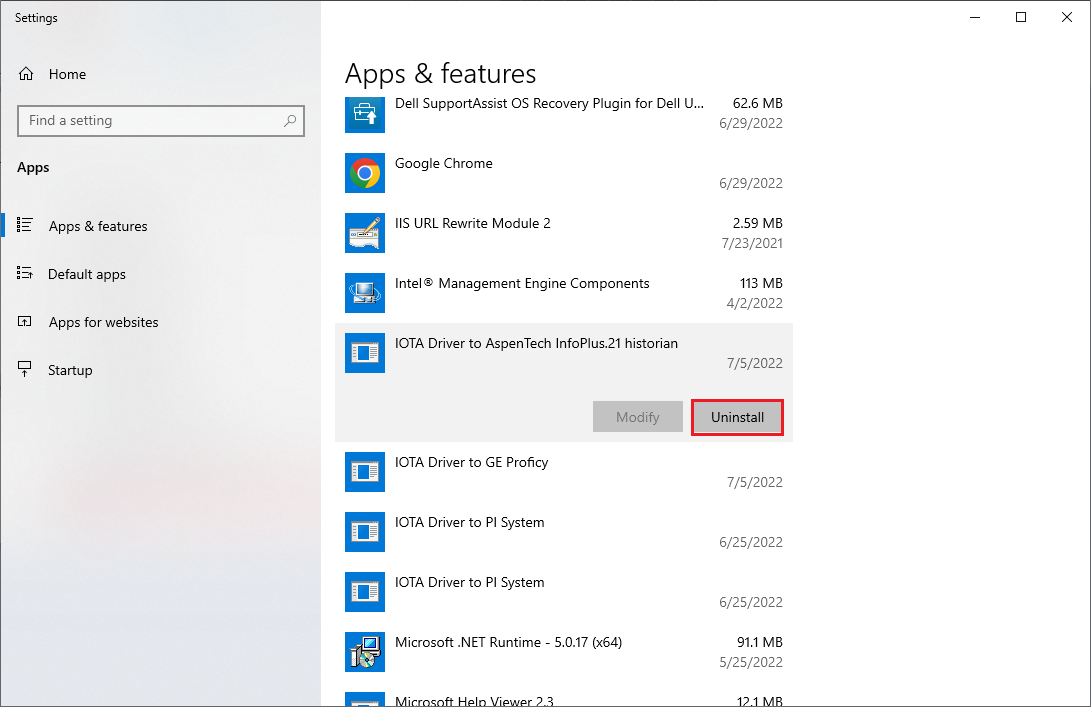Screen dimensions: 1091x707
Task: Click the 113 MB size value
Action: tap(761, 283)
